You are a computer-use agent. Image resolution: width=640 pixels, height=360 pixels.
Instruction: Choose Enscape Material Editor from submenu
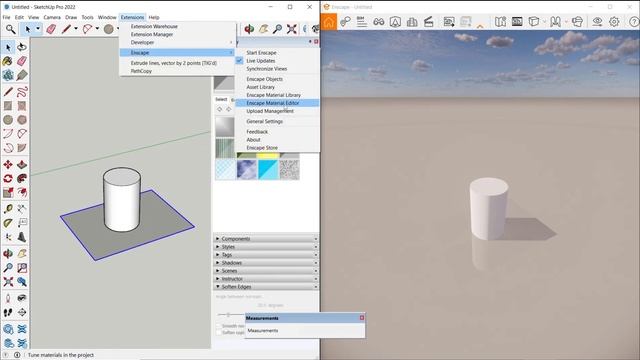pyautogui.click(x=277, y=103)
